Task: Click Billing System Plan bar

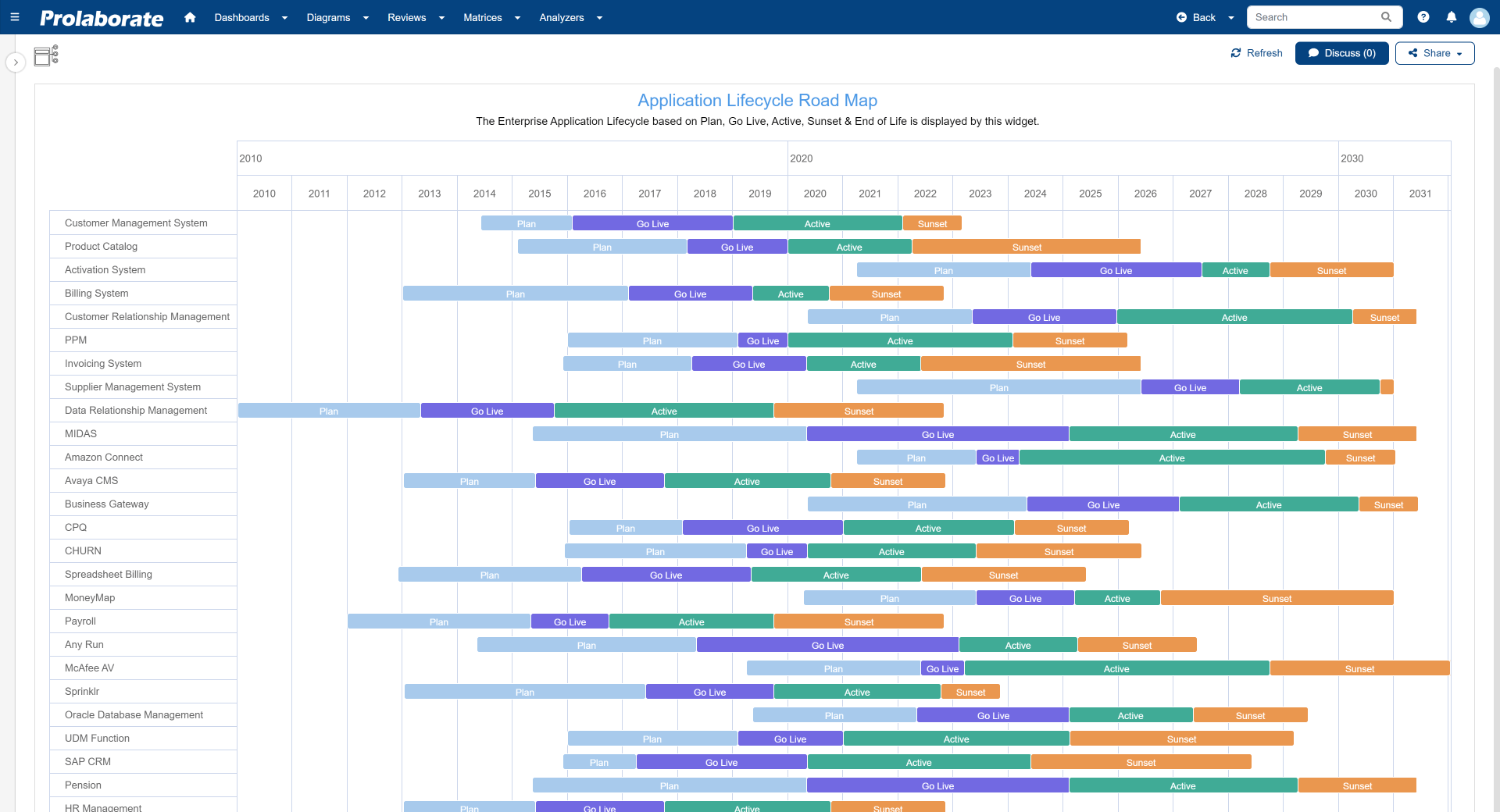Action: point(516,294)
